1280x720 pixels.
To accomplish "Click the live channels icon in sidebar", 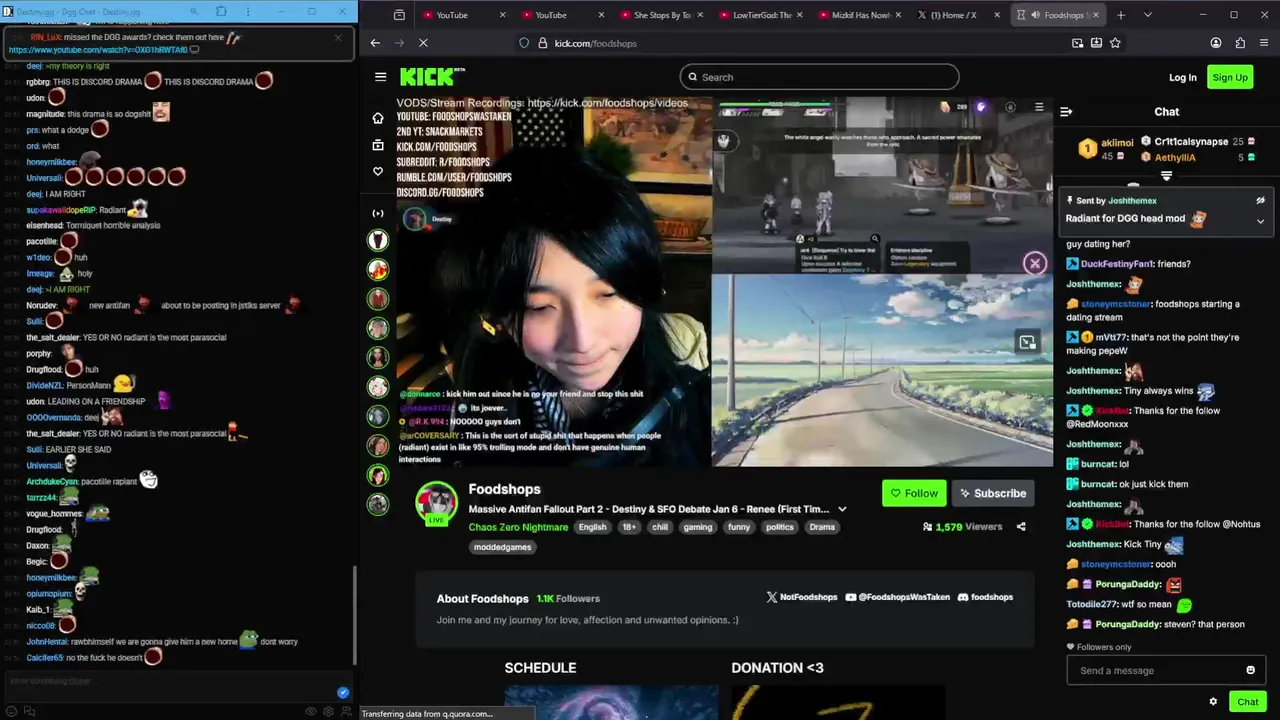I will click(378, 213).
